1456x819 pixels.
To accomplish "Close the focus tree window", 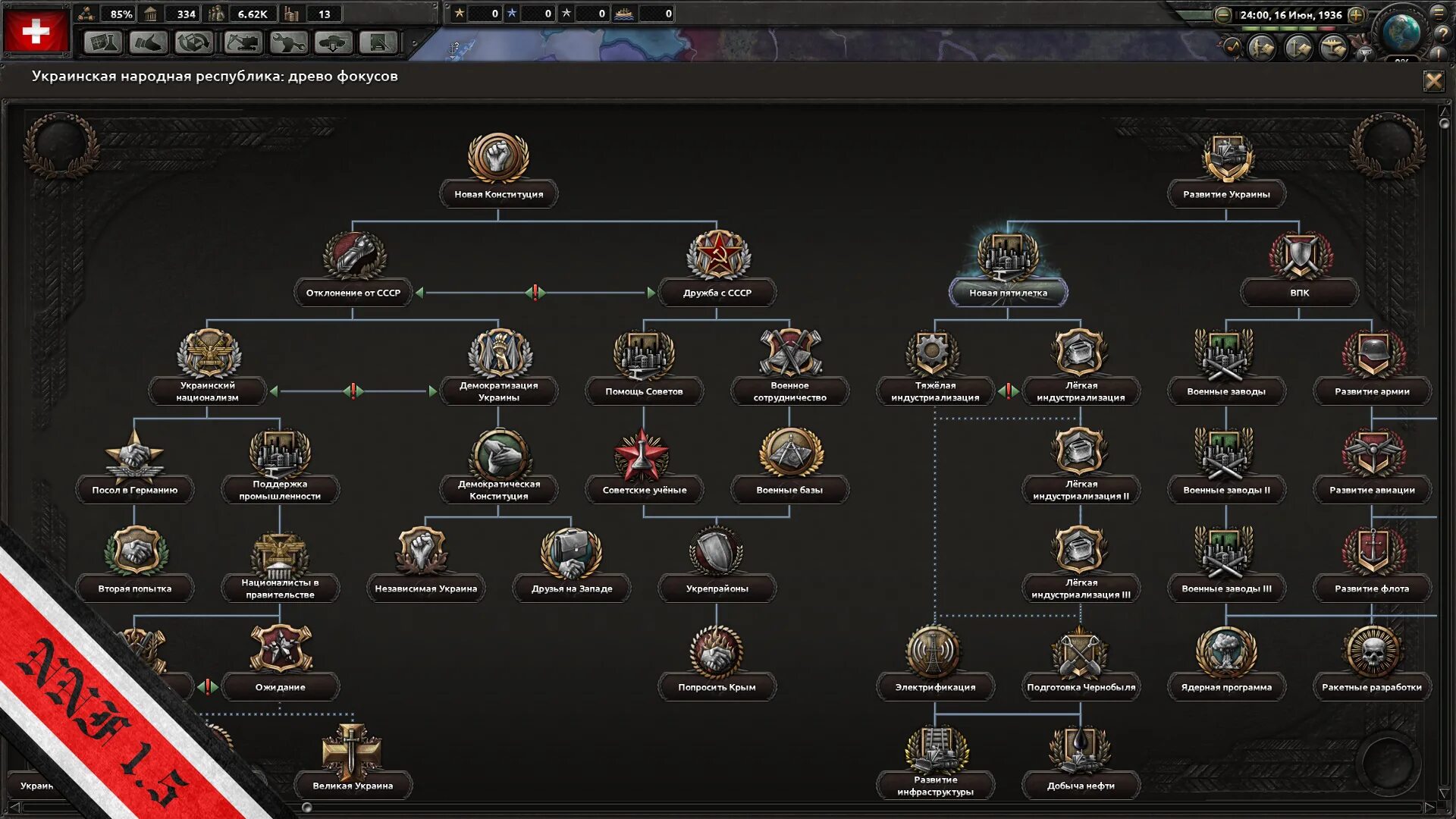I will pos(1433,81).
